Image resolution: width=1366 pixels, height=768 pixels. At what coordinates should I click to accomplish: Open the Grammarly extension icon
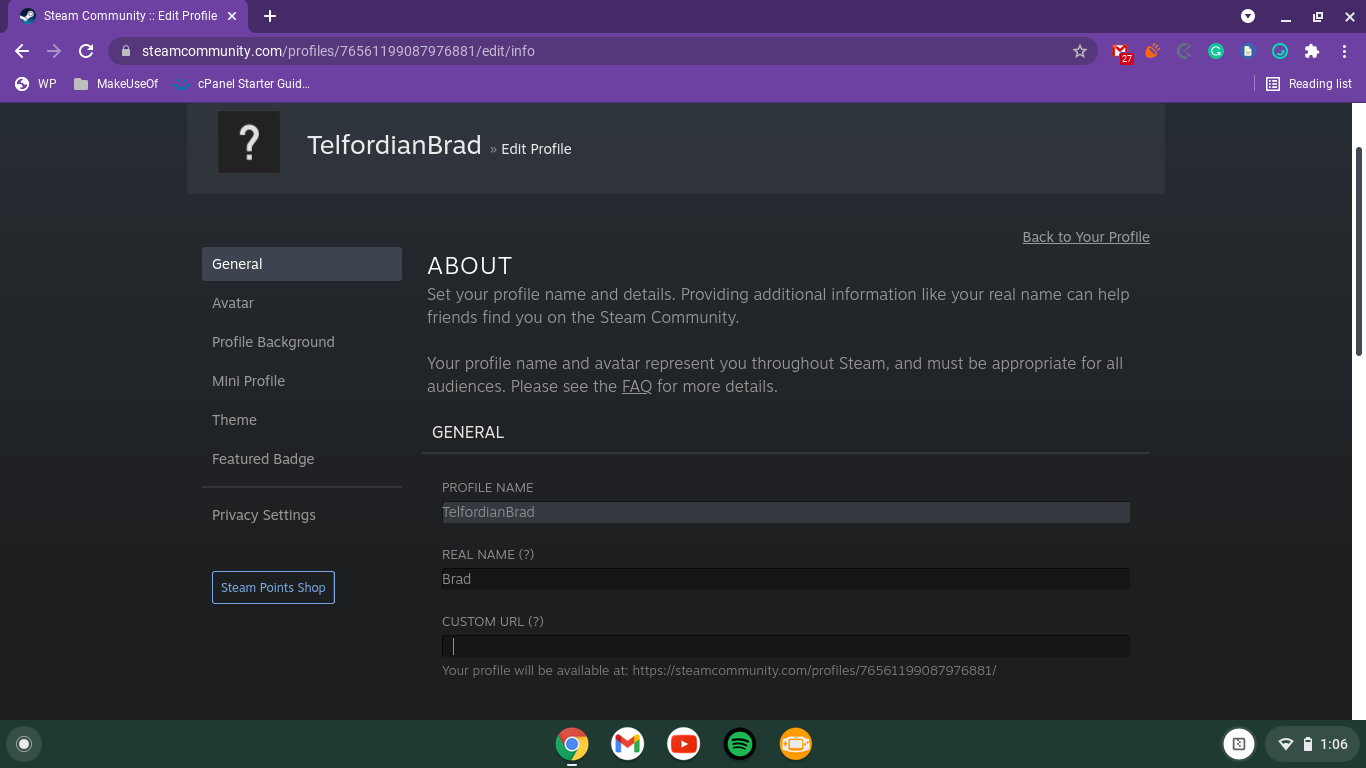[1216, 51]
